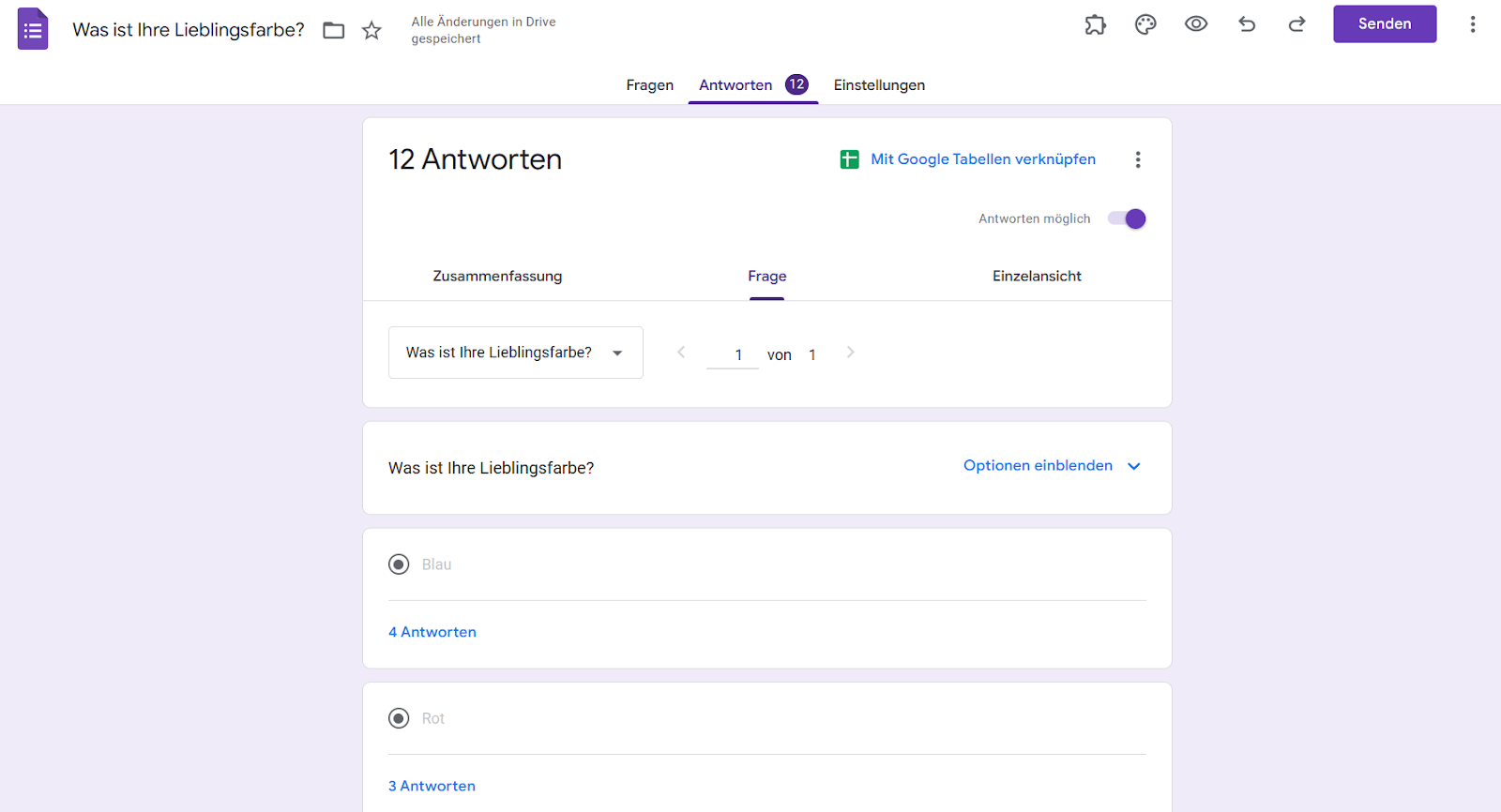1501x812 pixels.
Task: Undo the last change
Action: (x=1247, y=24)
